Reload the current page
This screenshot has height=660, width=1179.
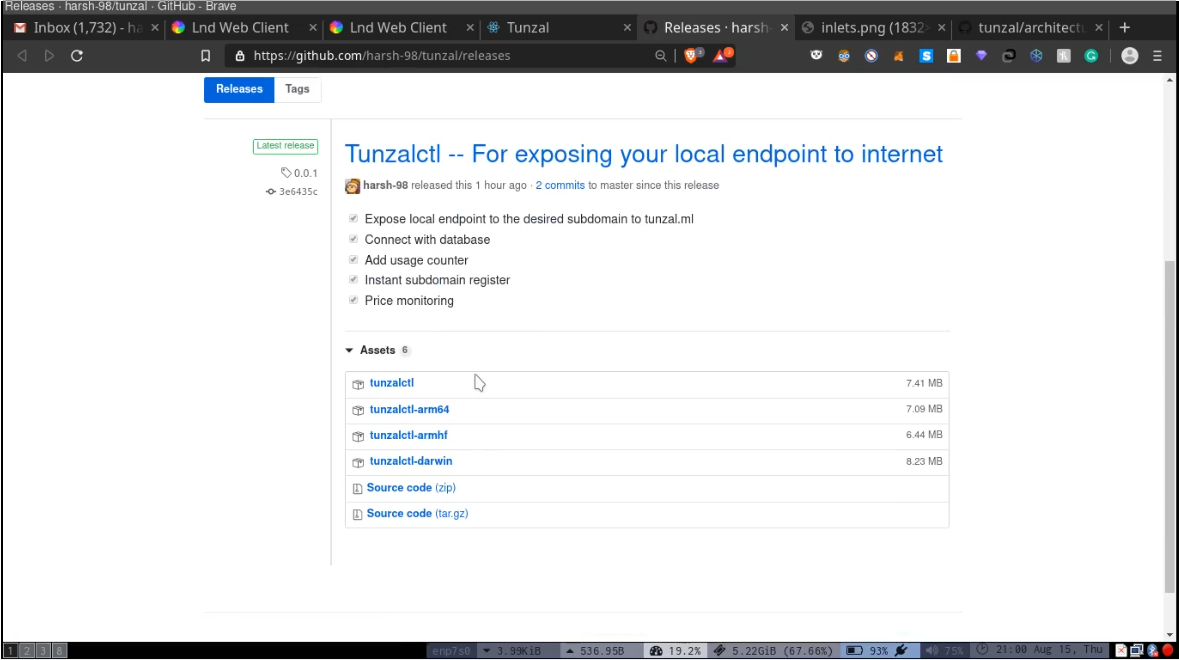pyautogui.click(x=77, y=56)
